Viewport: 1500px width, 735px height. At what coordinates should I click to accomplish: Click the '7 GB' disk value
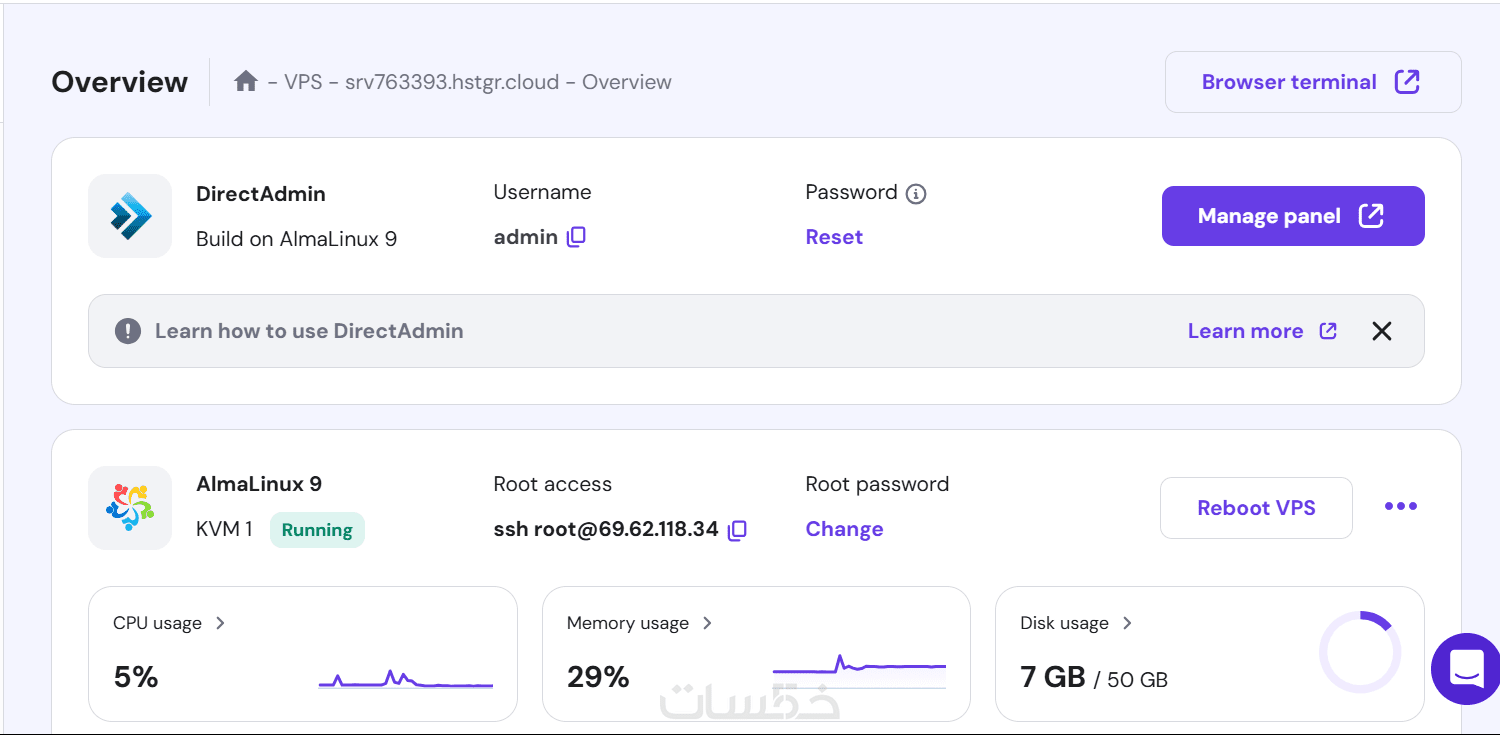1053,677
